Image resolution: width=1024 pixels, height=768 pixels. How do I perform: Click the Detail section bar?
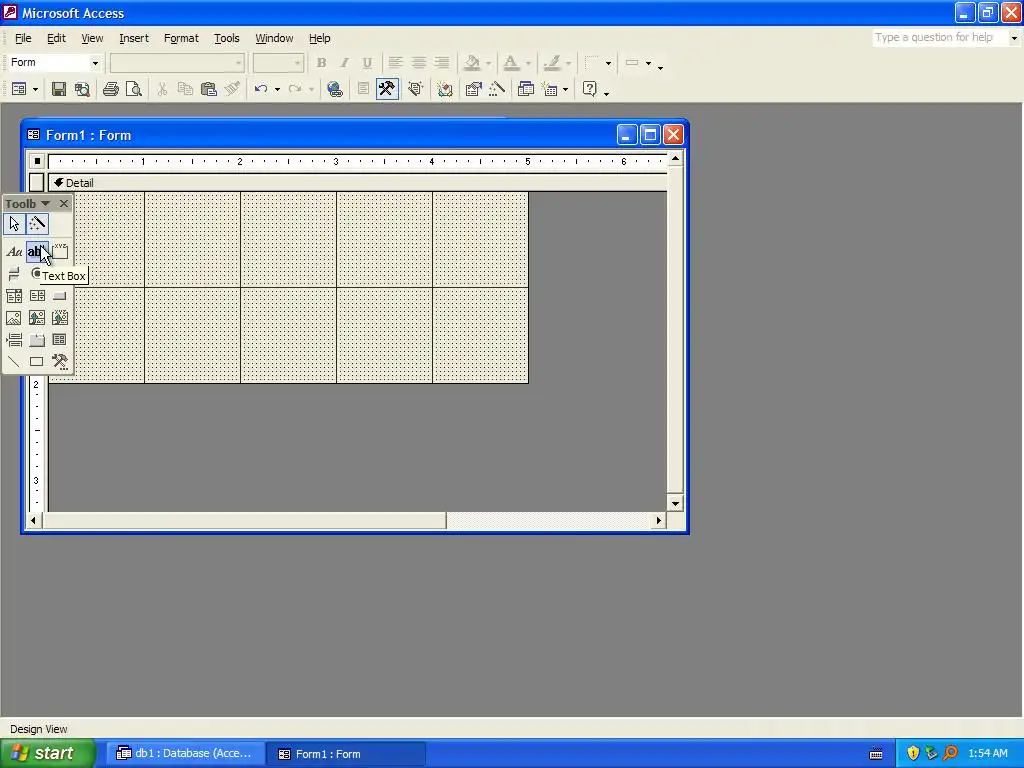(357, 183)
